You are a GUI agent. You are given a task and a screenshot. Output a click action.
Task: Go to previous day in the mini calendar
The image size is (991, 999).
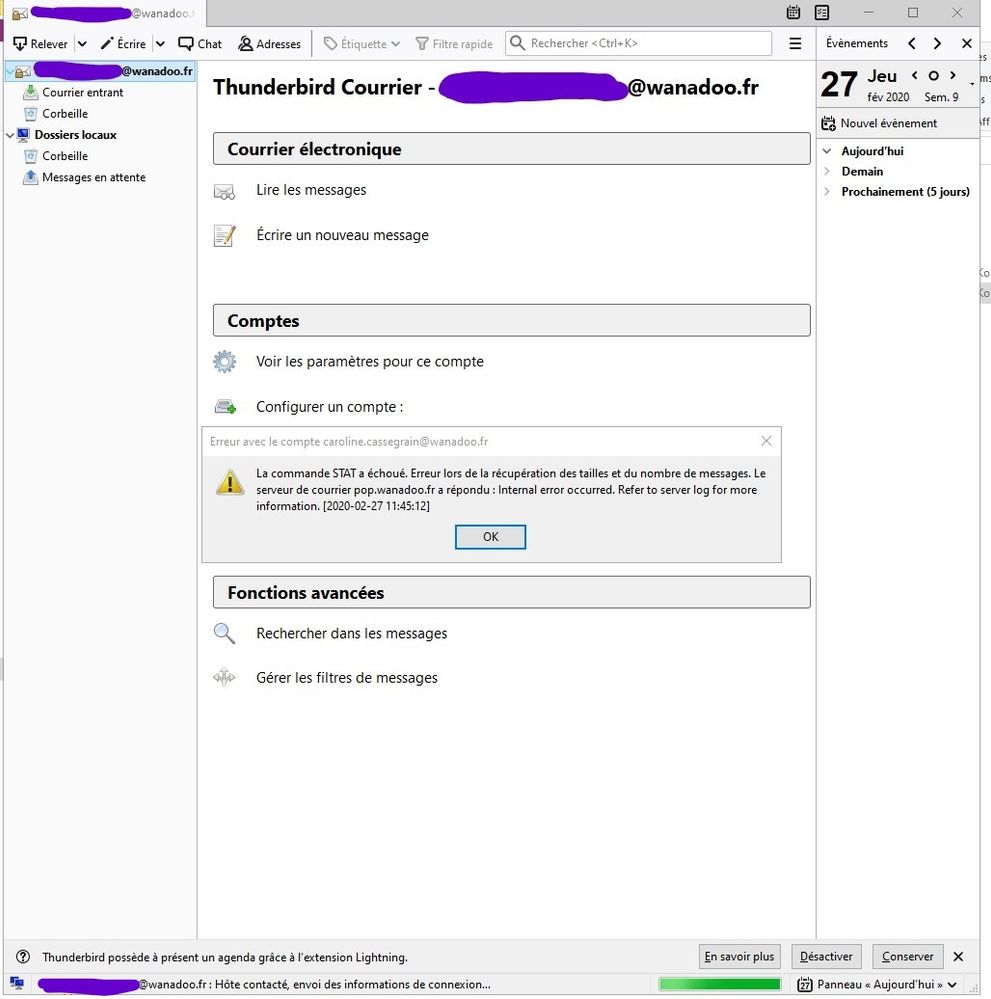[915, 75]
